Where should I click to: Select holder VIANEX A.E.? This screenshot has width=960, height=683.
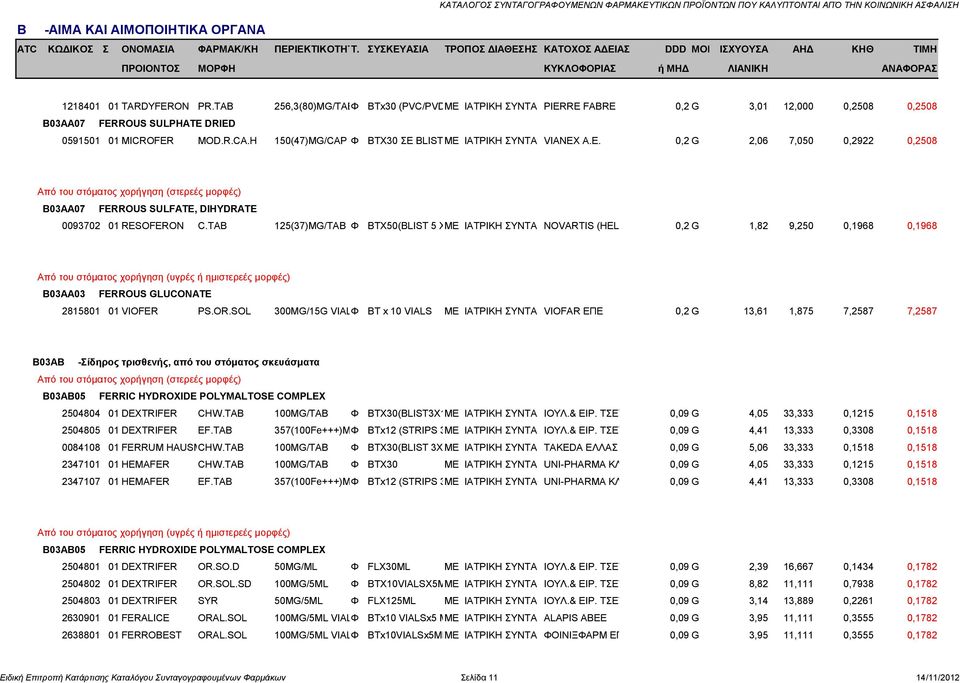[572, 141]
